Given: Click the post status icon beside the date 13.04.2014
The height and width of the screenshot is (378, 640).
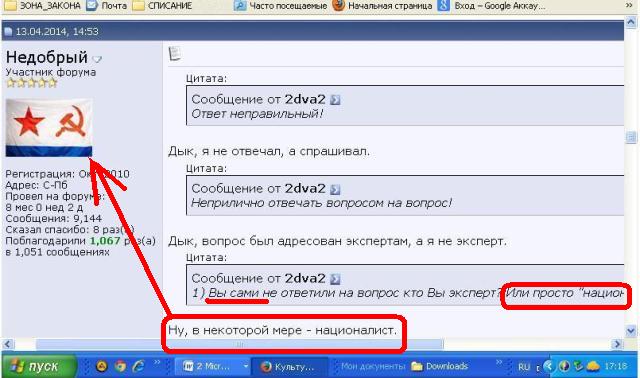Looking at the screenshot, I should click(8, 32).
